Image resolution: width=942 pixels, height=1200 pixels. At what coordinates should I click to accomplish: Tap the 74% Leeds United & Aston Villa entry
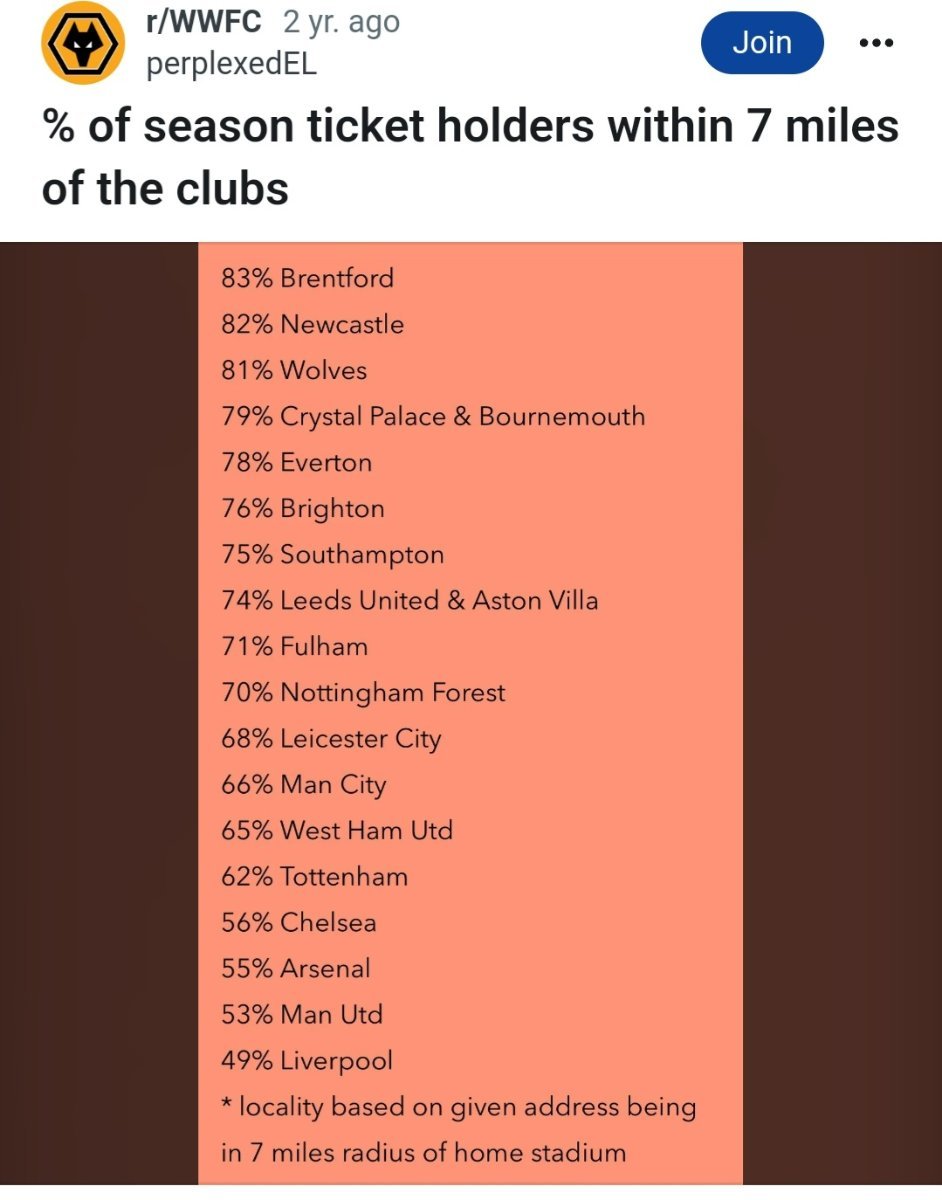coord(410,600)
